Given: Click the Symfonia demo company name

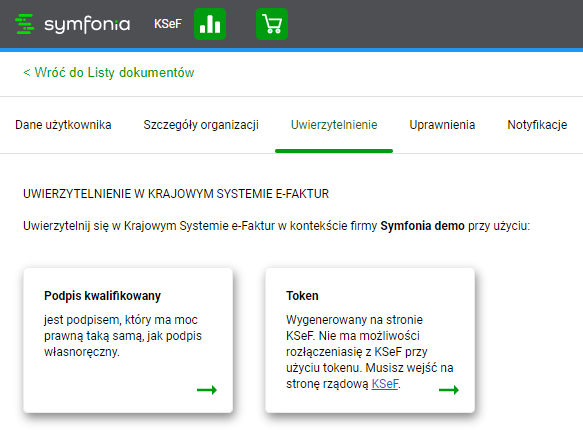Looking at the screenshot, I should click(422, 226).
